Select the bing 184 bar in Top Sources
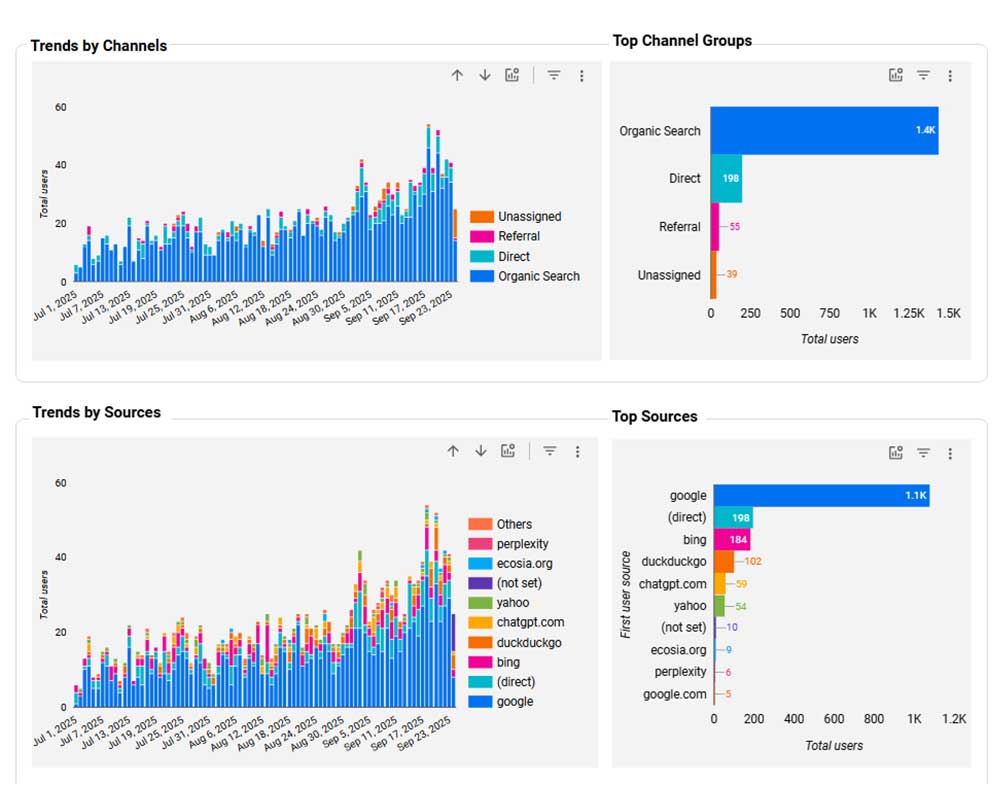Image resolution: width=1000 pixels, height=800 pixels. click(732, 540)
